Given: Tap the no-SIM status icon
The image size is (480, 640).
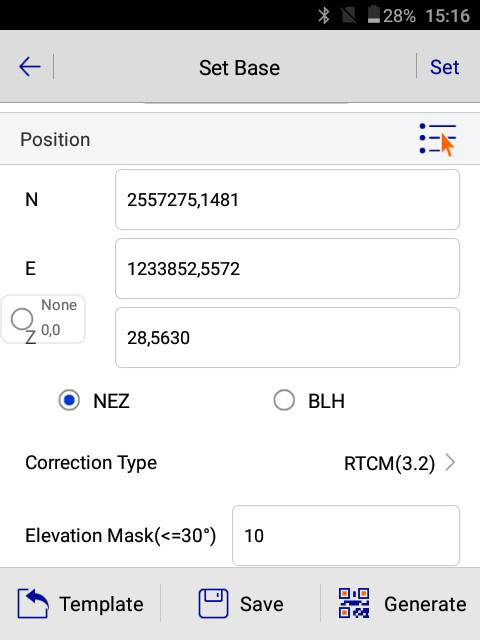Looking at the screenshot, I should click(x=349, y=16).
